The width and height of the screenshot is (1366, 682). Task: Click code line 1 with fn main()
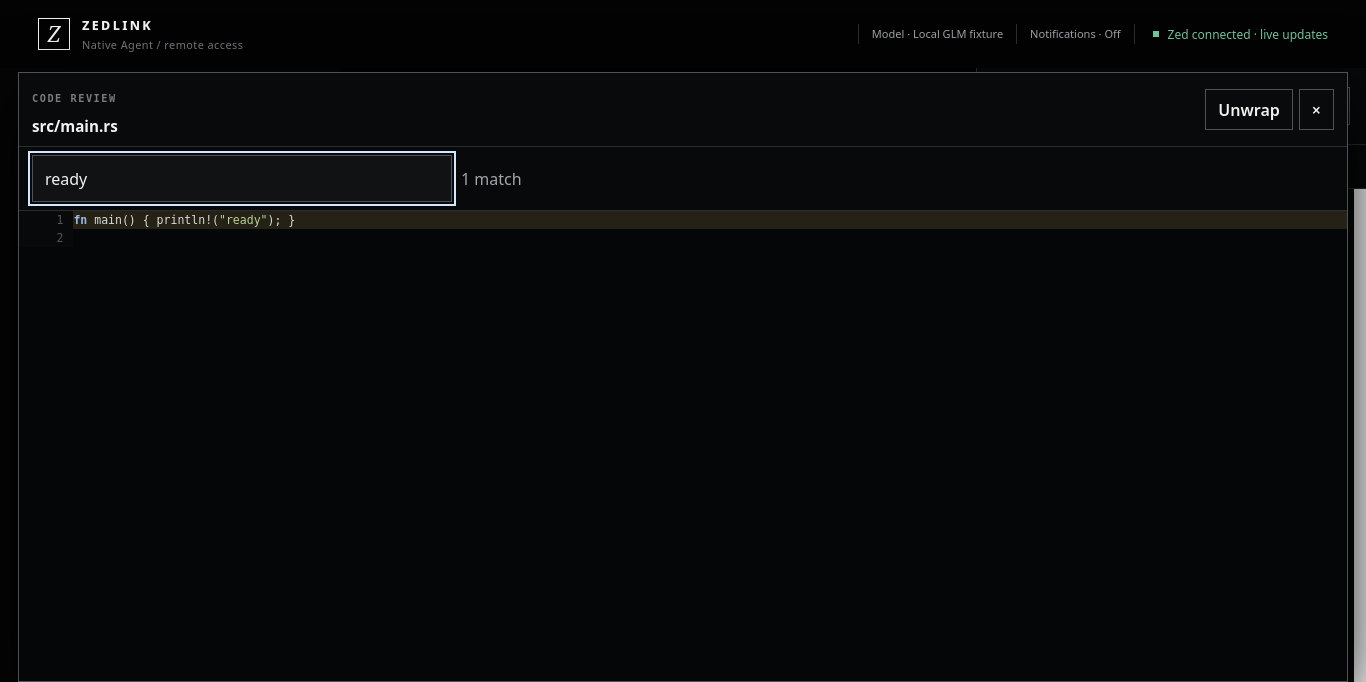point(710,220)
